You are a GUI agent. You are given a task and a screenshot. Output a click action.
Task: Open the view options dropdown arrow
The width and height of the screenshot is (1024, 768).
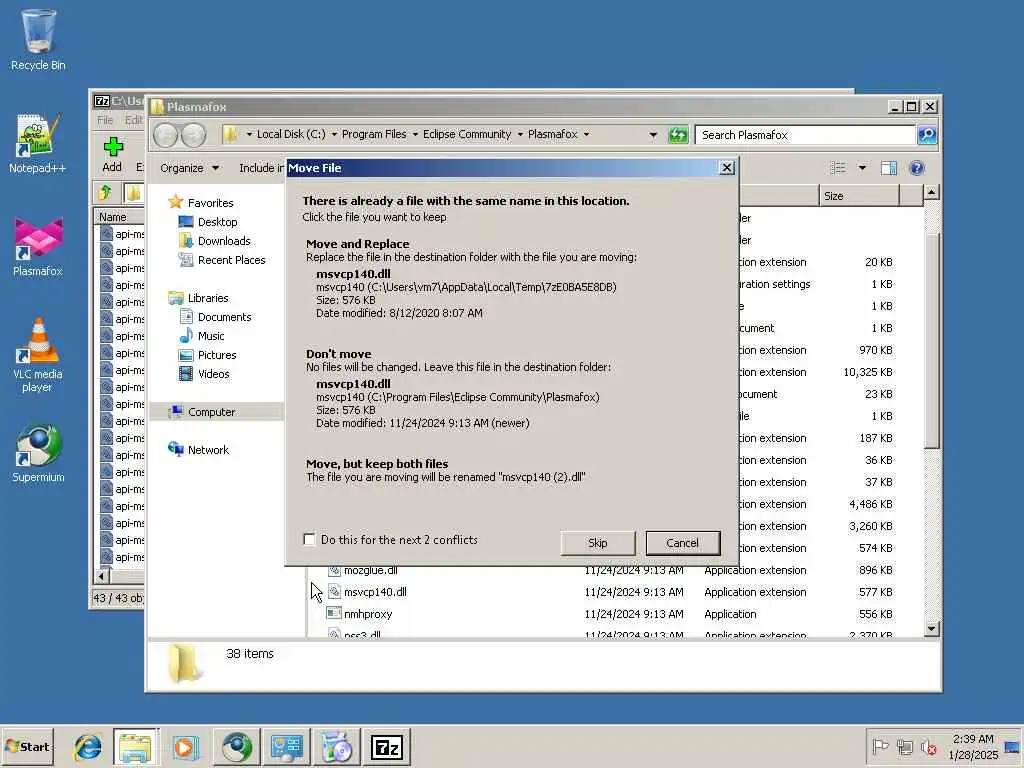tap(862, 168)
